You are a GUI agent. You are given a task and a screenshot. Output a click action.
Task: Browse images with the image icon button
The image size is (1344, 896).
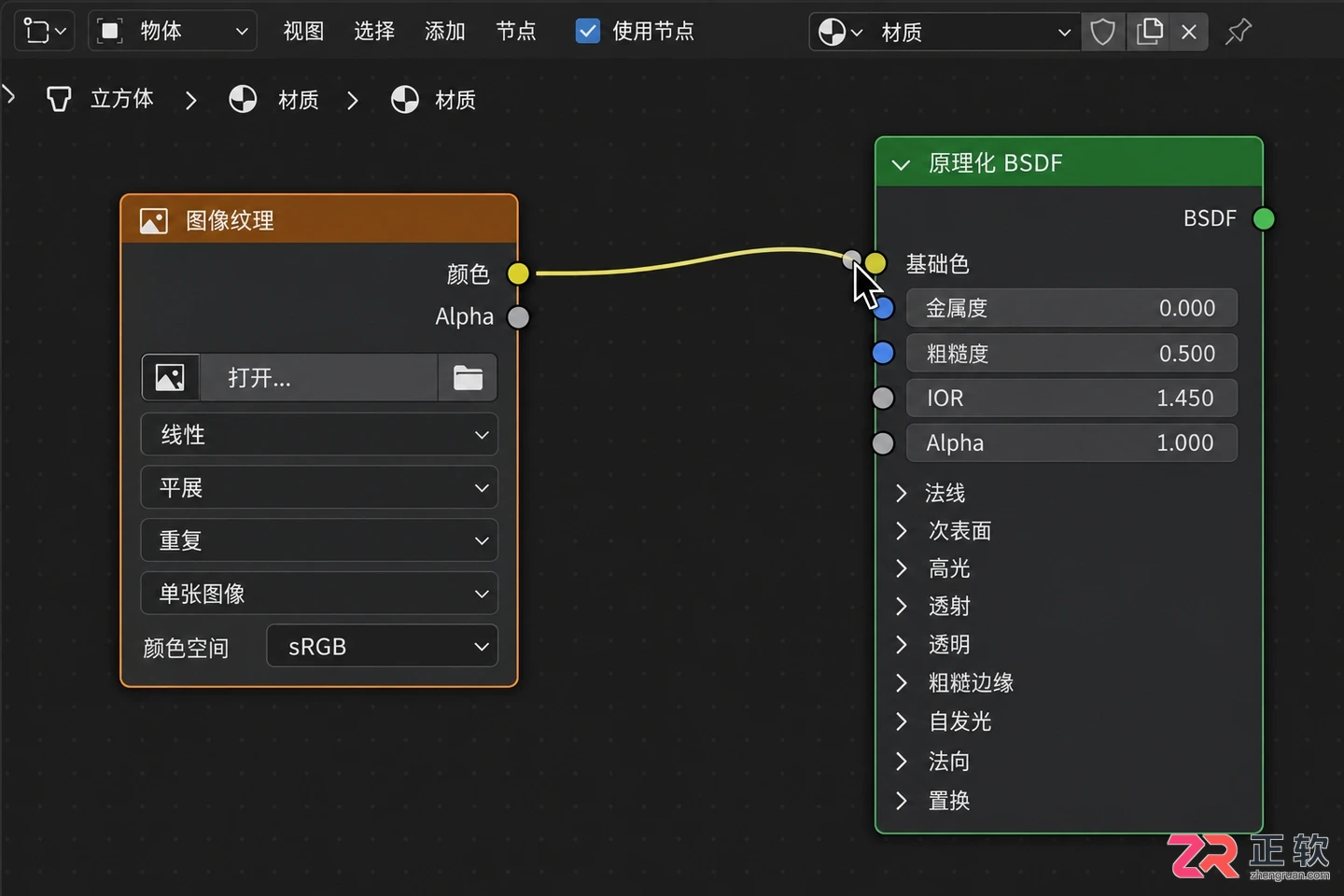coord(170,377)
